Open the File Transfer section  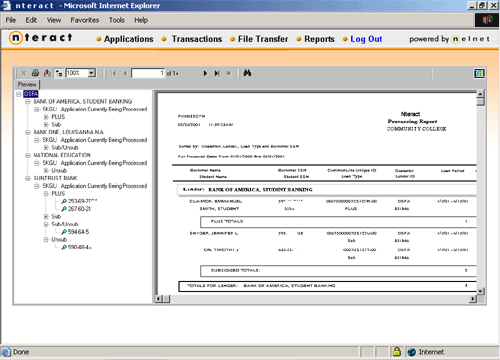tap(263, 39)
